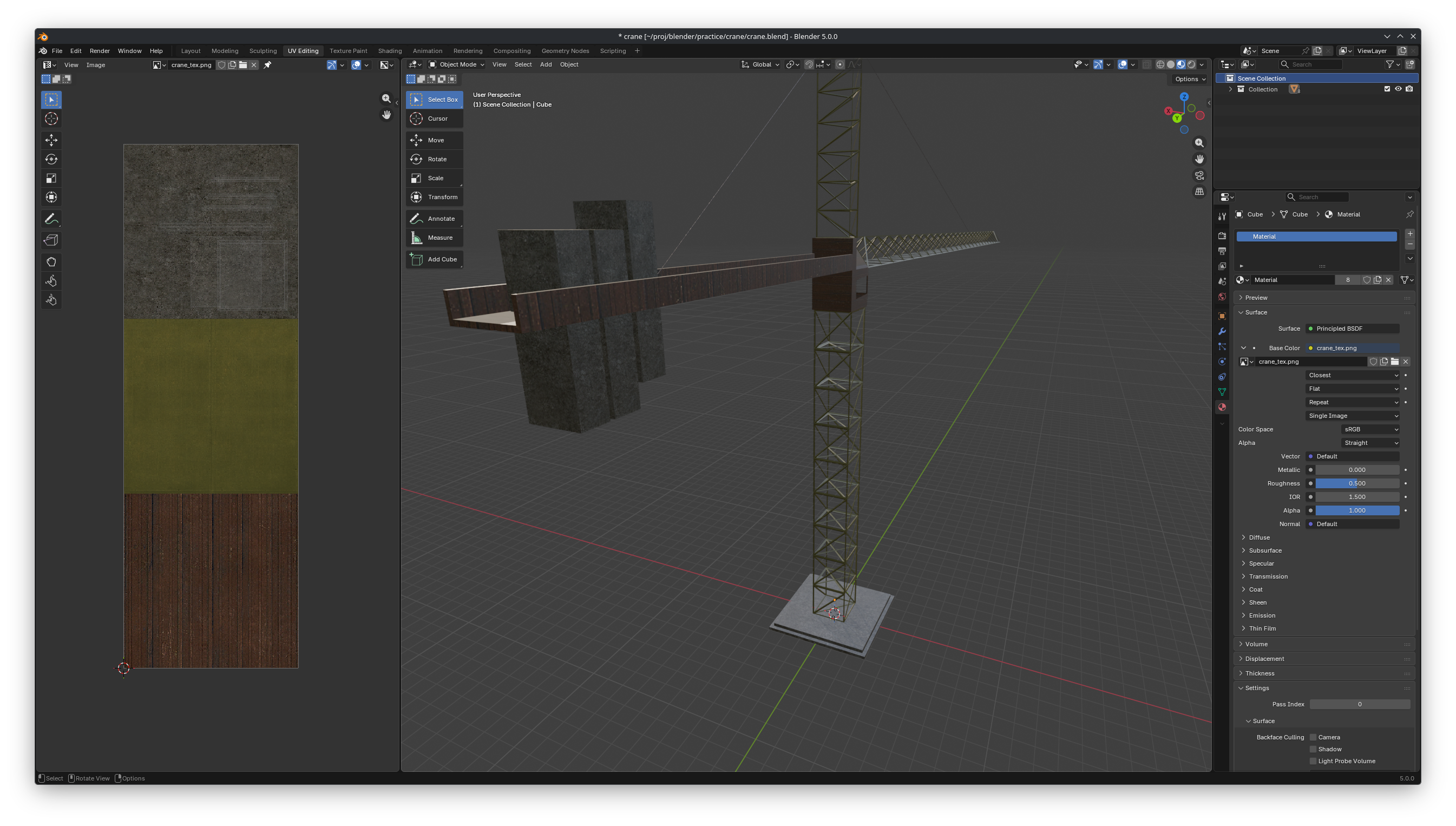Viewport: 1456px width, 826px height.
Task: Open the Closest interpolation dropdown
Action: click(1352, 375)
